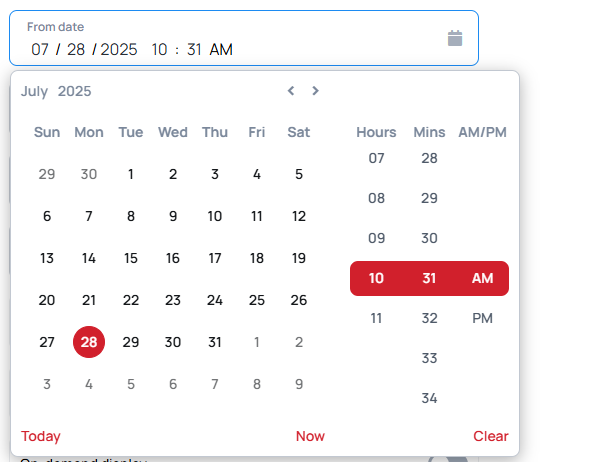
Task: Select AM in the highlighted time row
Action: click(482, 278)
